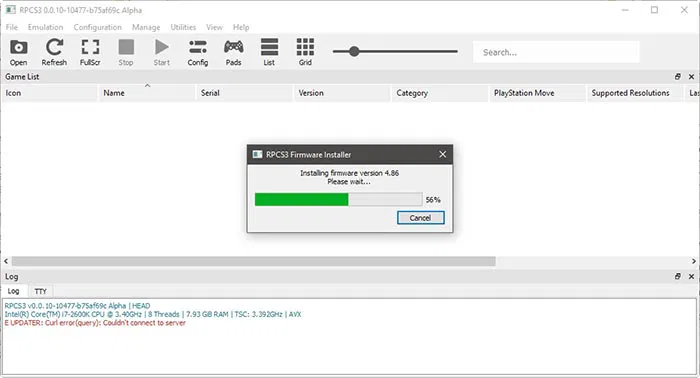Float the Log panel
The image size is (700, 378).
[x=678, y=276]
